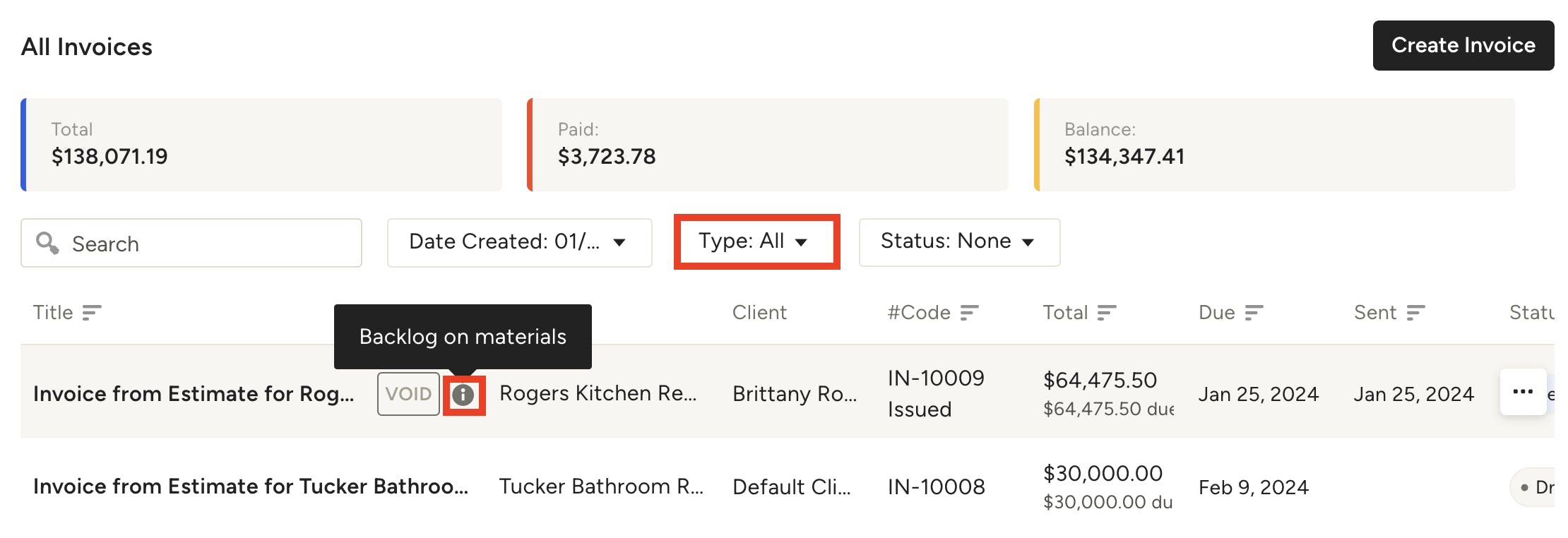Click the Create Invoice button
The width and height of the screenshot is (1568, 538).
click(1462, 44)
